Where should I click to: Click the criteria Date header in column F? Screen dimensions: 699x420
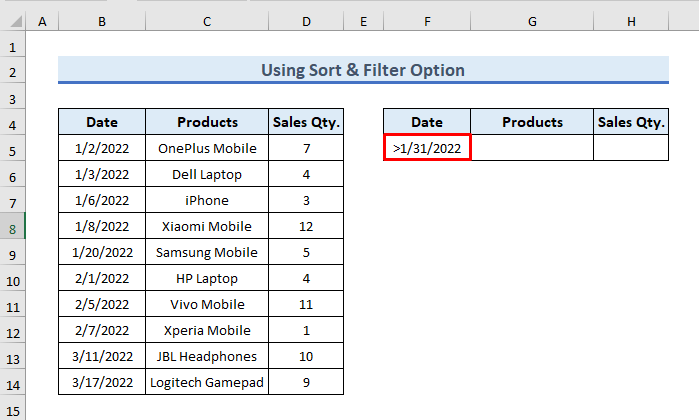427,123
